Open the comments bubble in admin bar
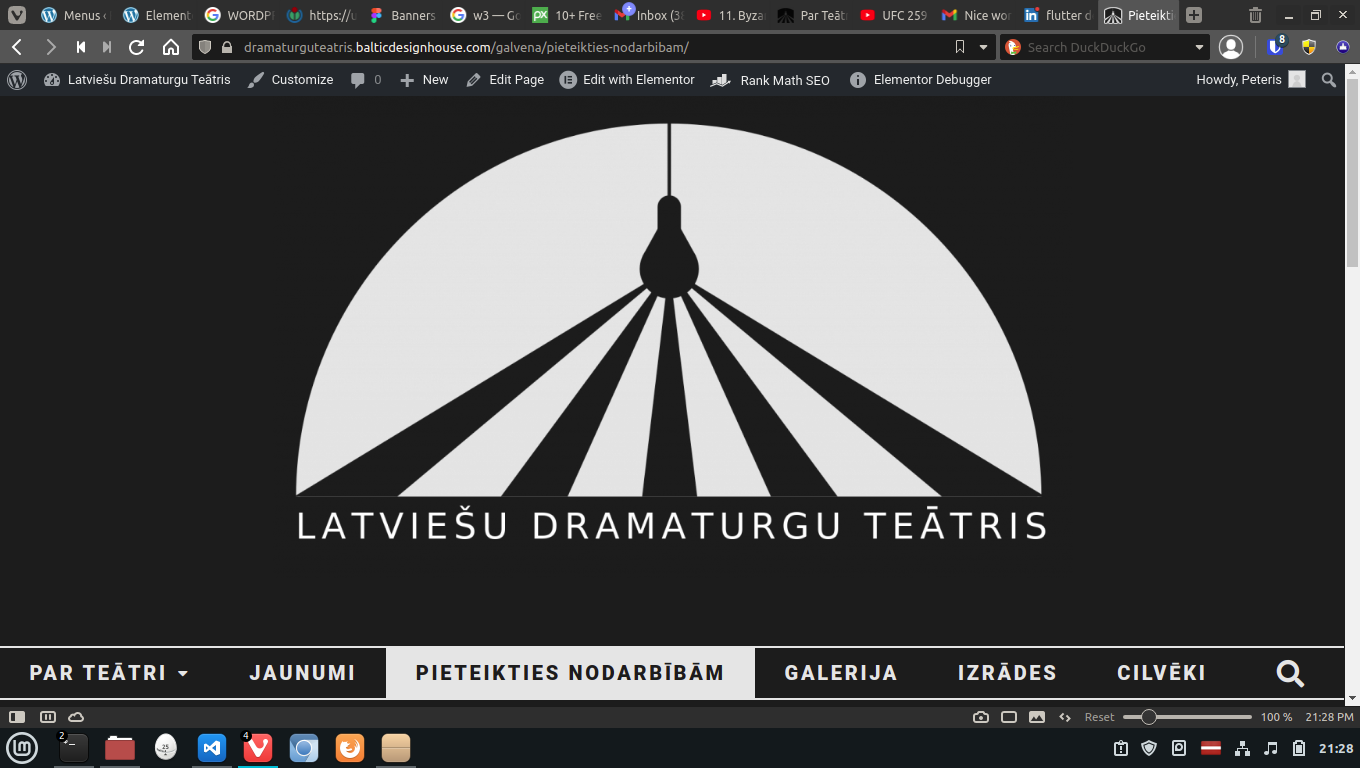1360x768 pixels. click(366, 80)
